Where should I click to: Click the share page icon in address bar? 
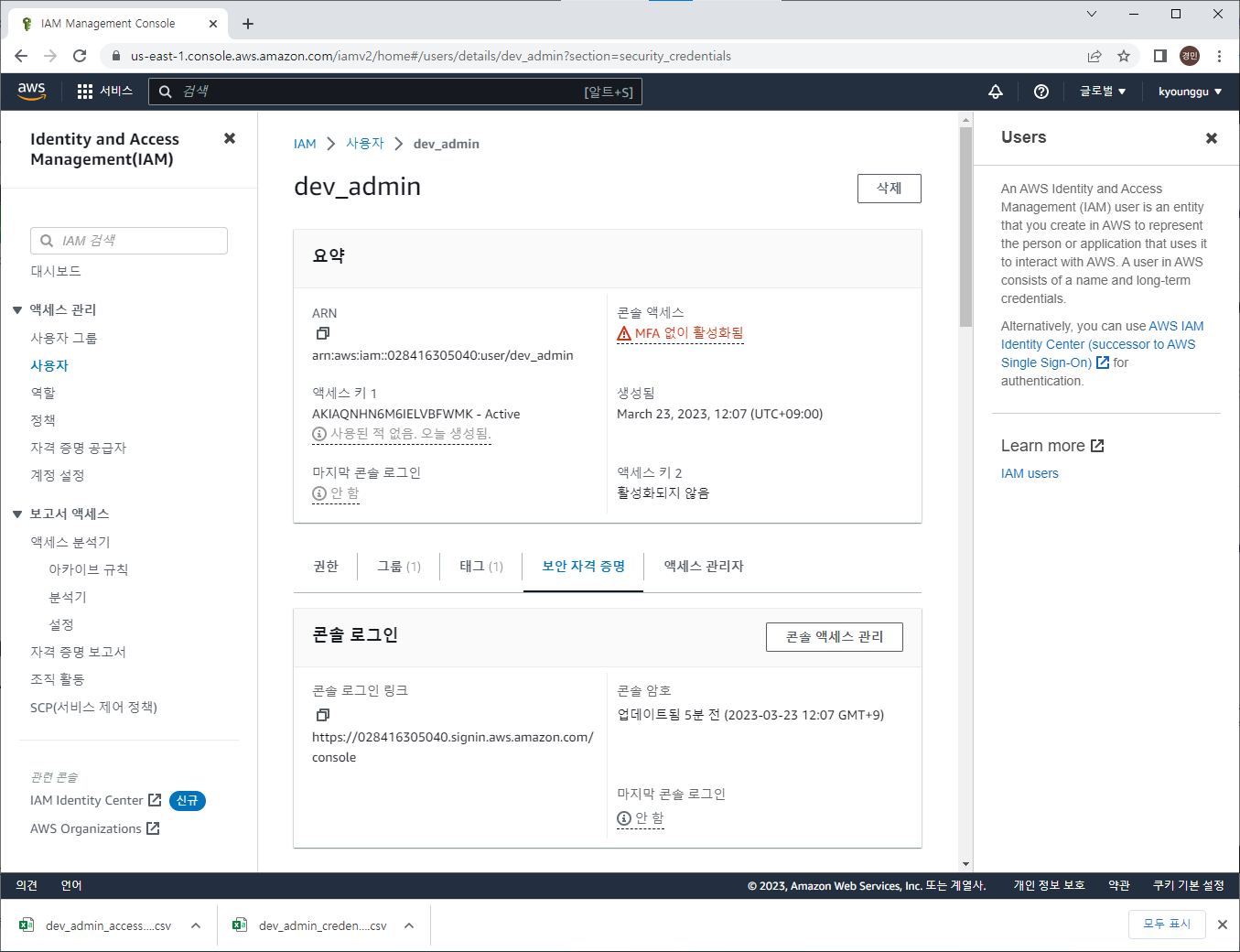click(x=1094, y=56)
